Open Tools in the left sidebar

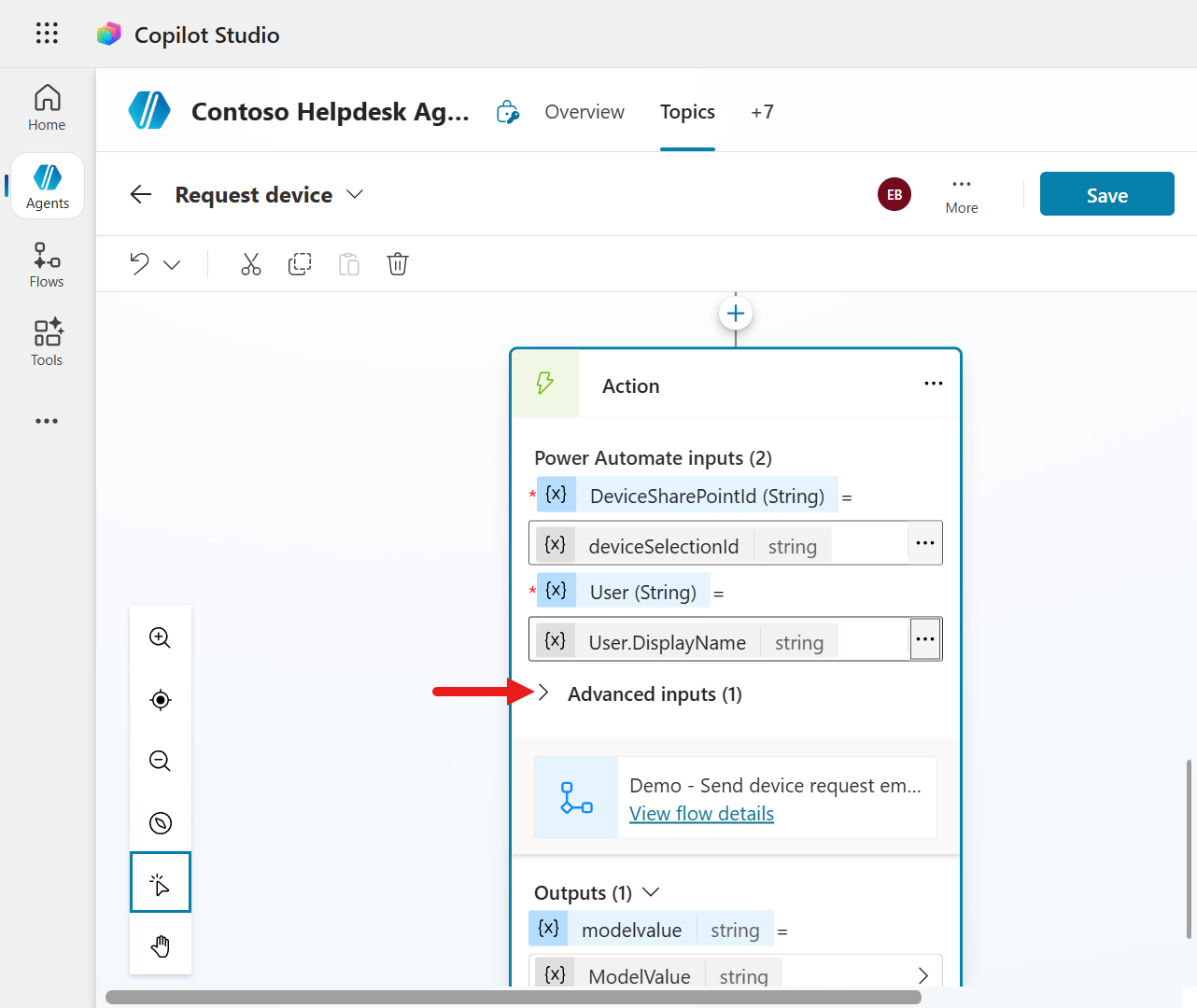47,343
